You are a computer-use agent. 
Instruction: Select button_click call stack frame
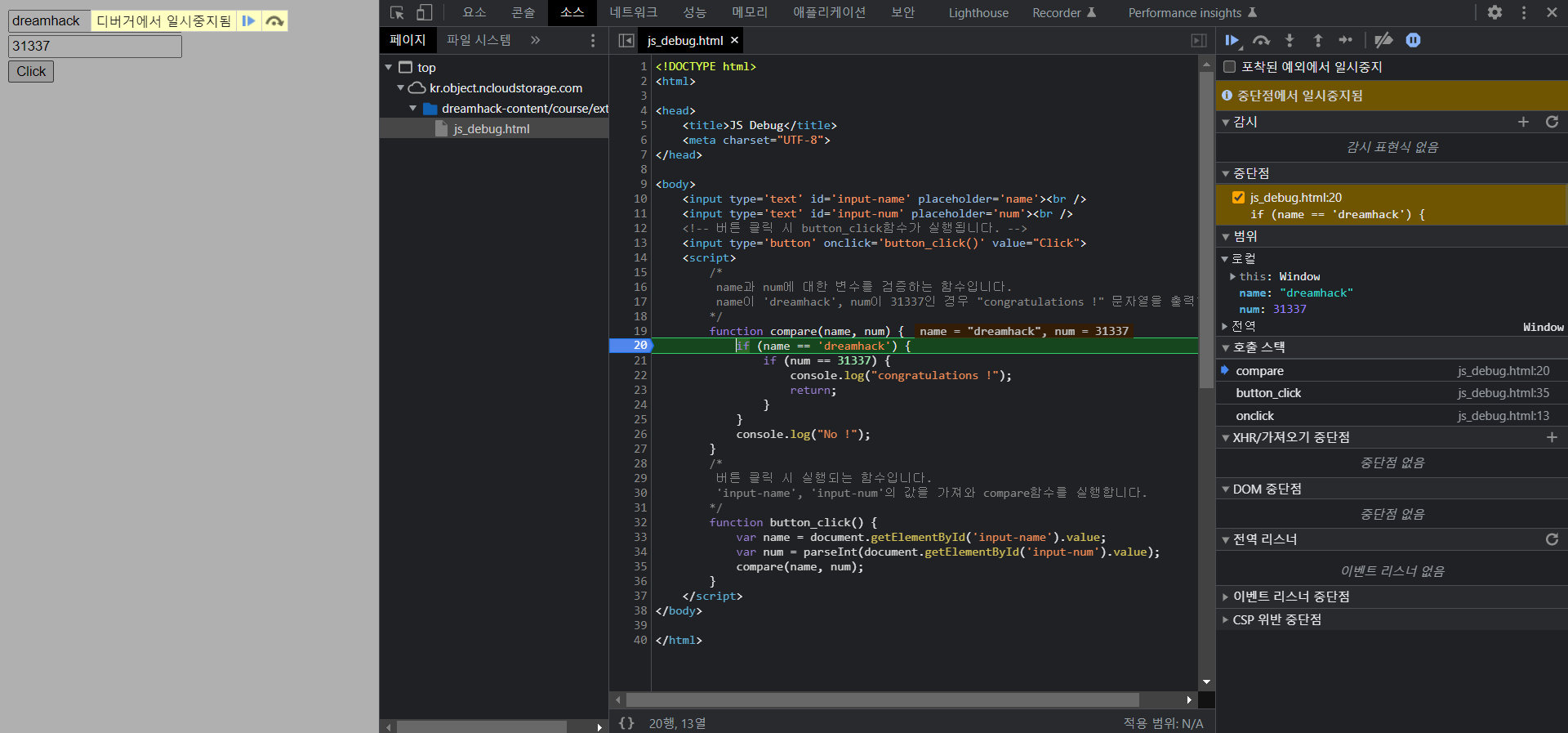[1392, 393]
